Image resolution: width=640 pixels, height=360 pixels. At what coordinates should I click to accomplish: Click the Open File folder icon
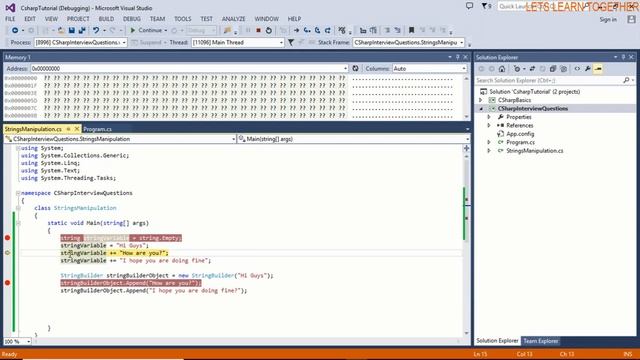pyautogui.click(x=61, y=30)
